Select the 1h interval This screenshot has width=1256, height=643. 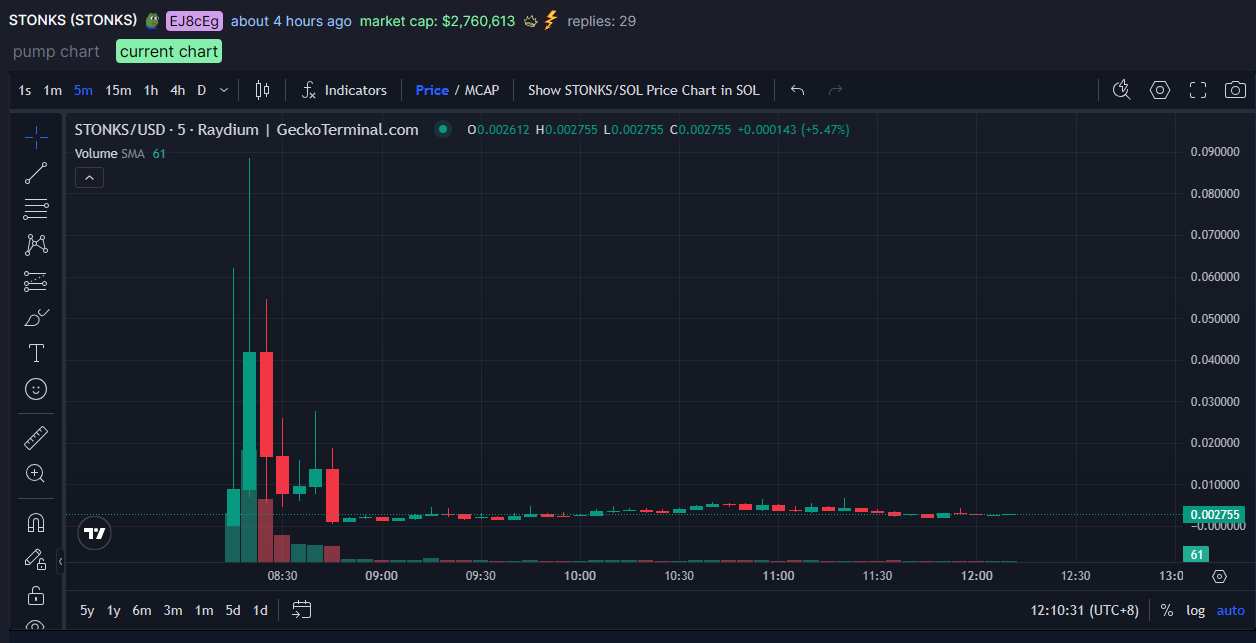pyautogui.click(x=150, y=90)
